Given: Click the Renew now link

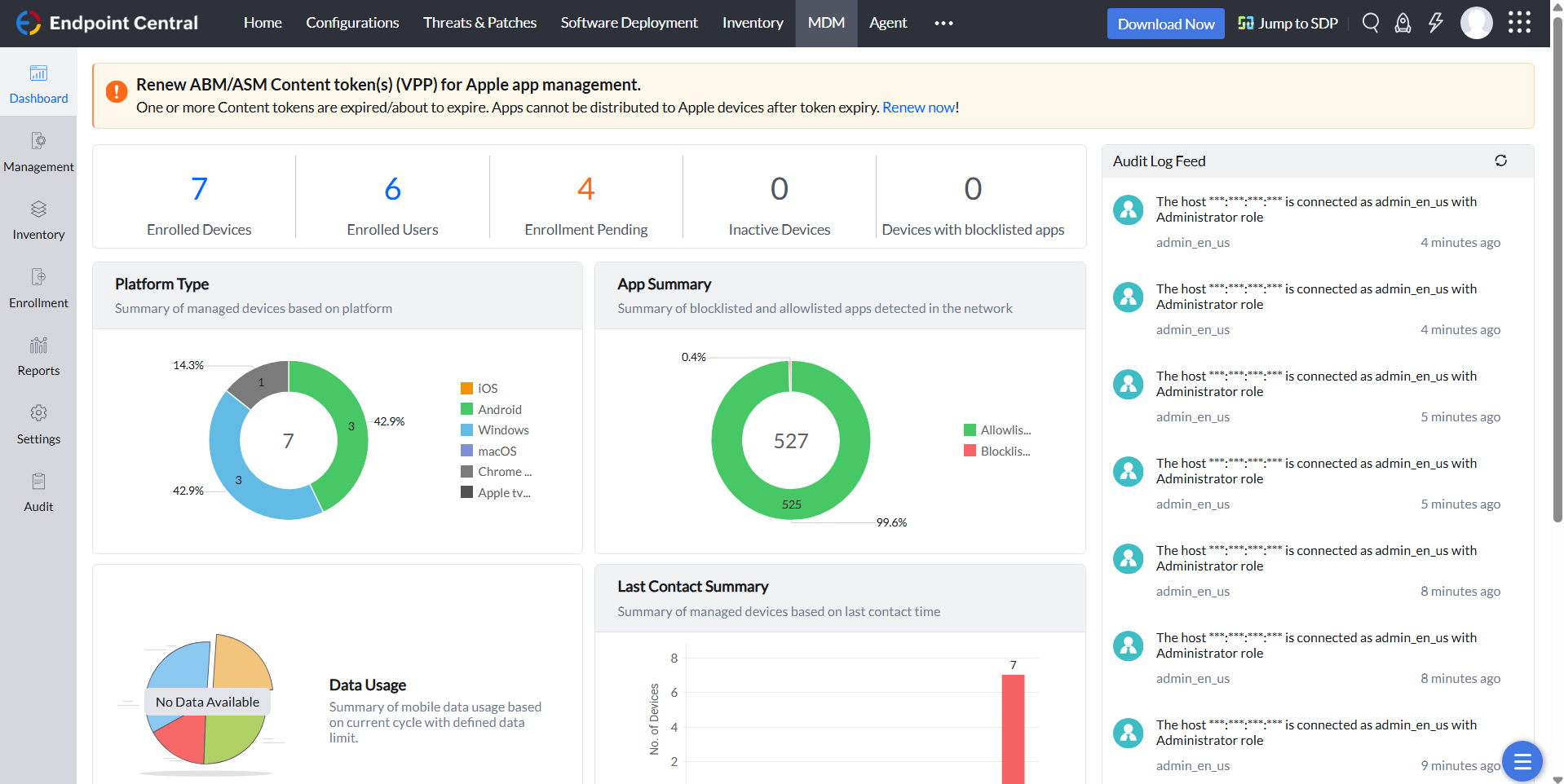Looking at the screenshot, I should (x=919, y=108).
